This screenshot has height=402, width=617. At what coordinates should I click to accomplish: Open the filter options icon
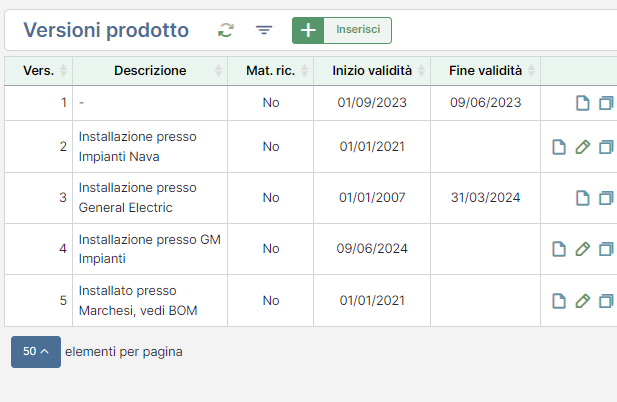(x=264, y=30)
